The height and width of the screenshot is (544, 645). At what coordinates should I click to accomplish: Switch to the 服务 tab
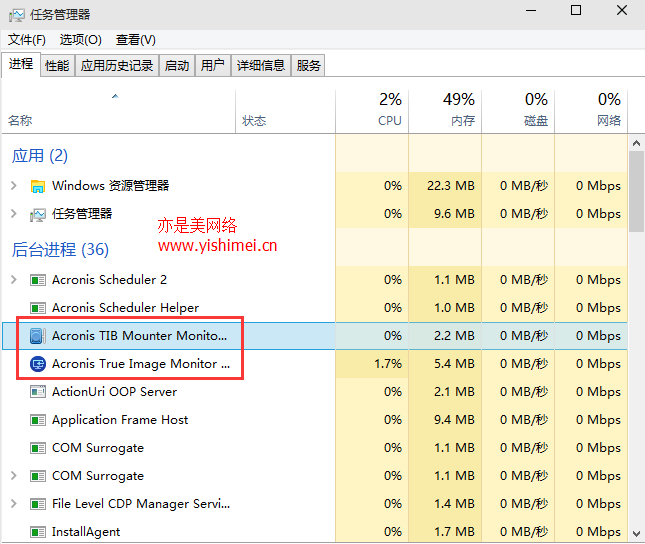click(308, 65)
